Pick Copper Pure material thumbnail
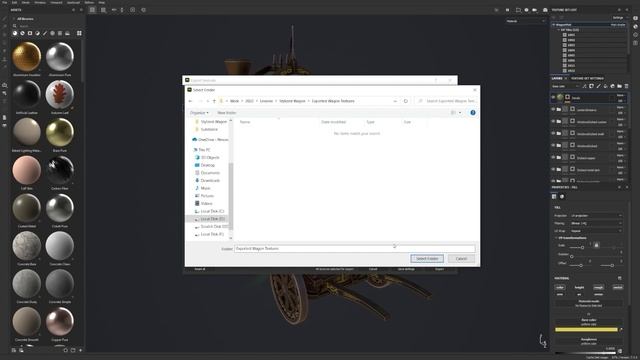Image resolution: width=640 pixels, height=360 pixels. point(60,322)
